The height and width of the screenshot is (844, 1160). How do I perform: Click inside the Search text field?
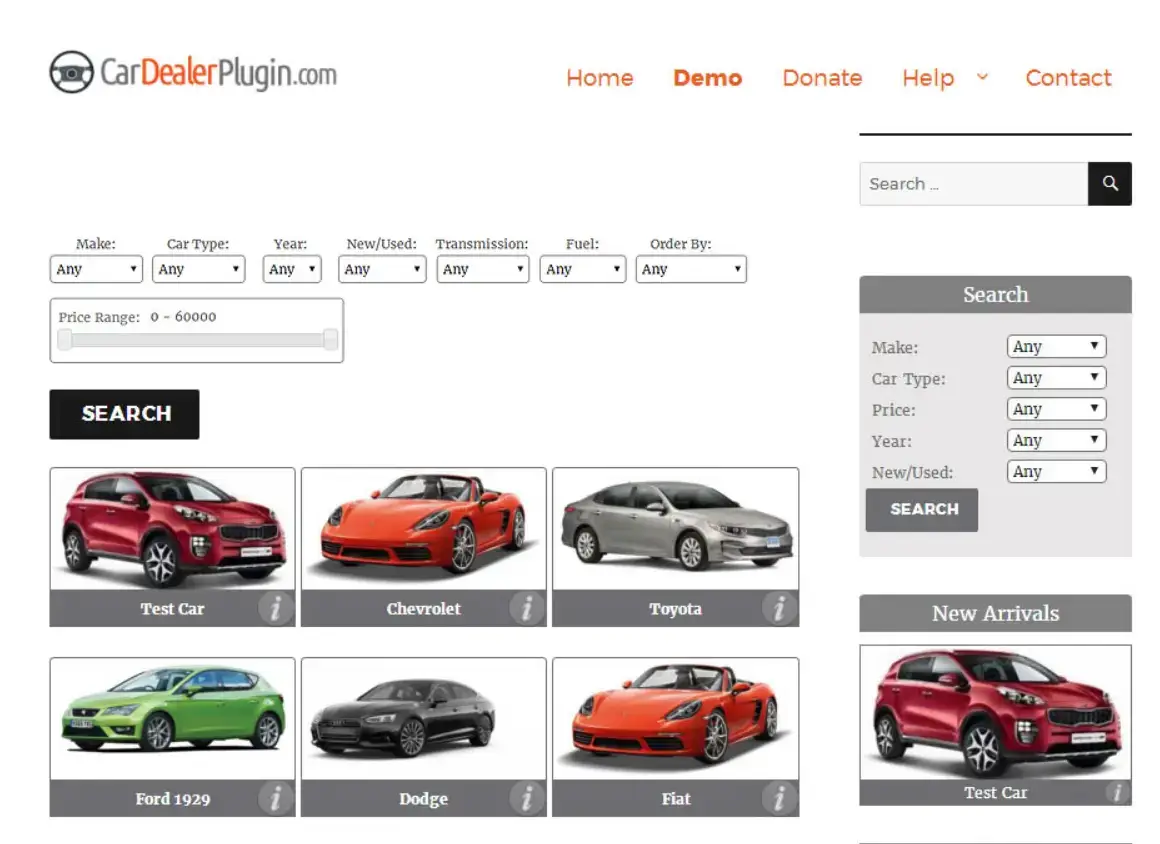pos(960,183)
